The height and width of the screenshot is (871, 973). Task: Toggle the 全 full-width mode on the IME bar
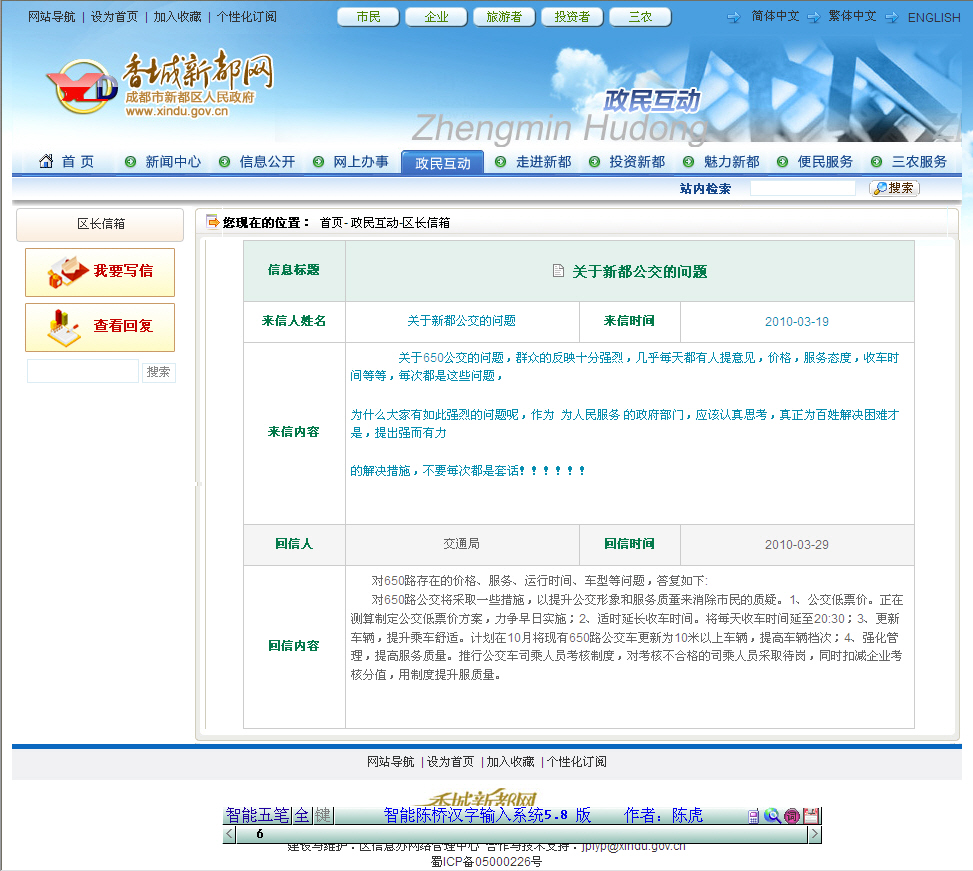tap(302, 815)
